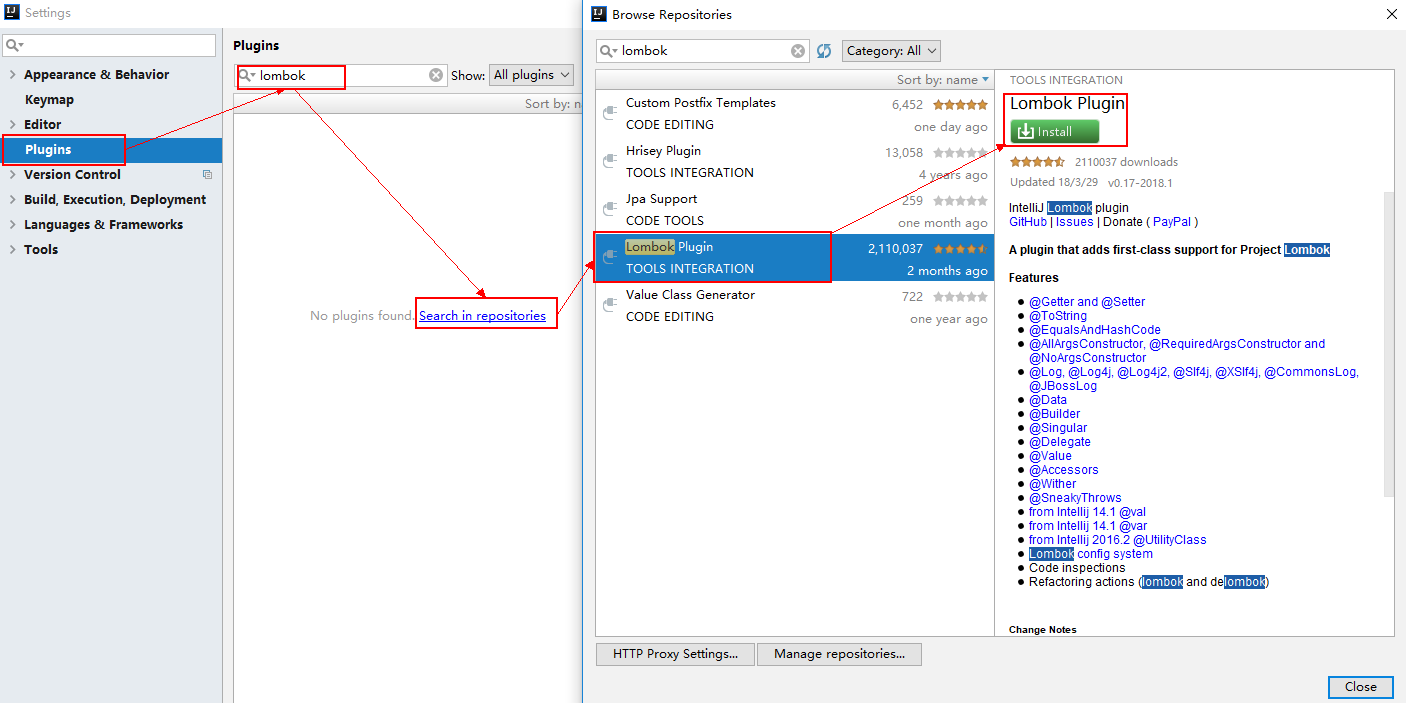Open the @Accessors feature link
Image resolution: width=1406 pixels, height=703 pixels.
[x=1064, y=470]
